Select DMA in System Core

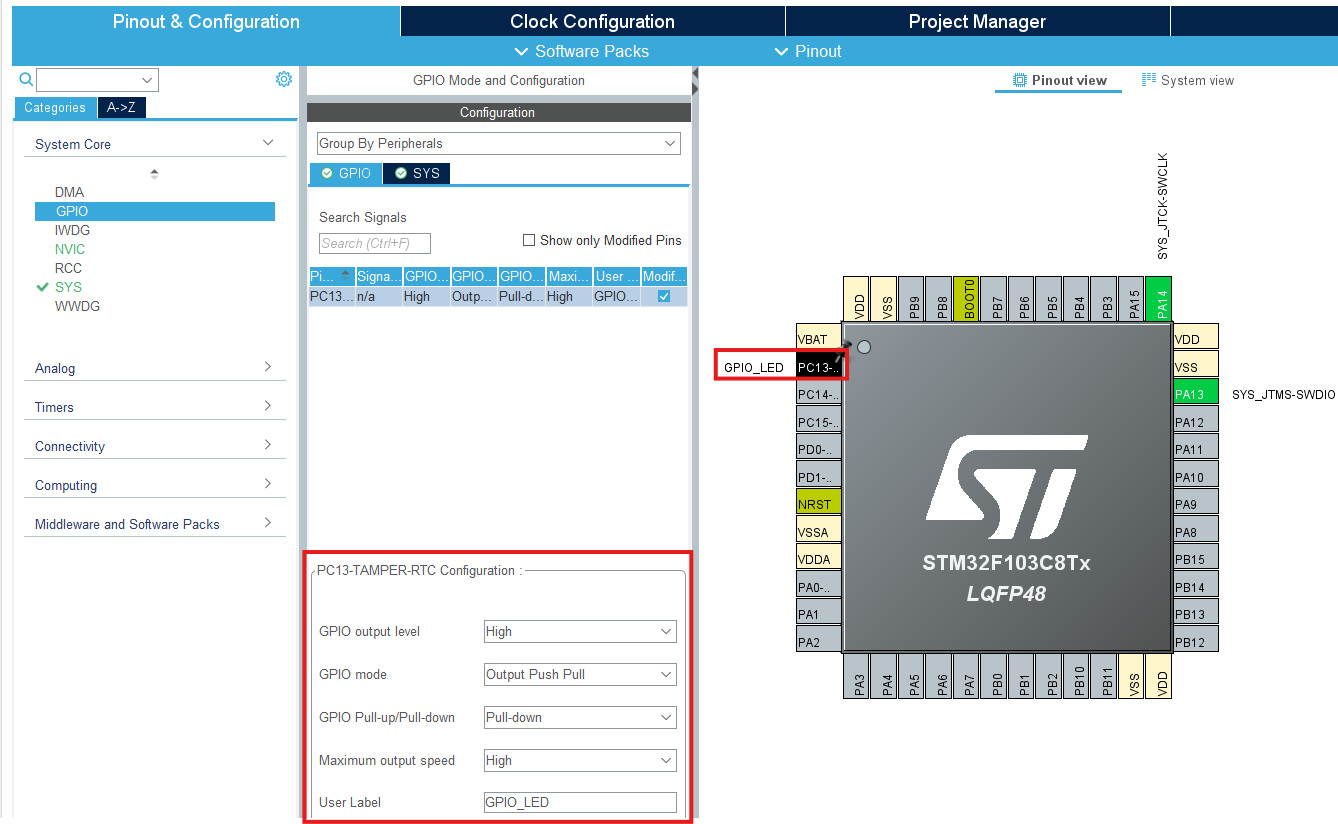click(69, 192)
